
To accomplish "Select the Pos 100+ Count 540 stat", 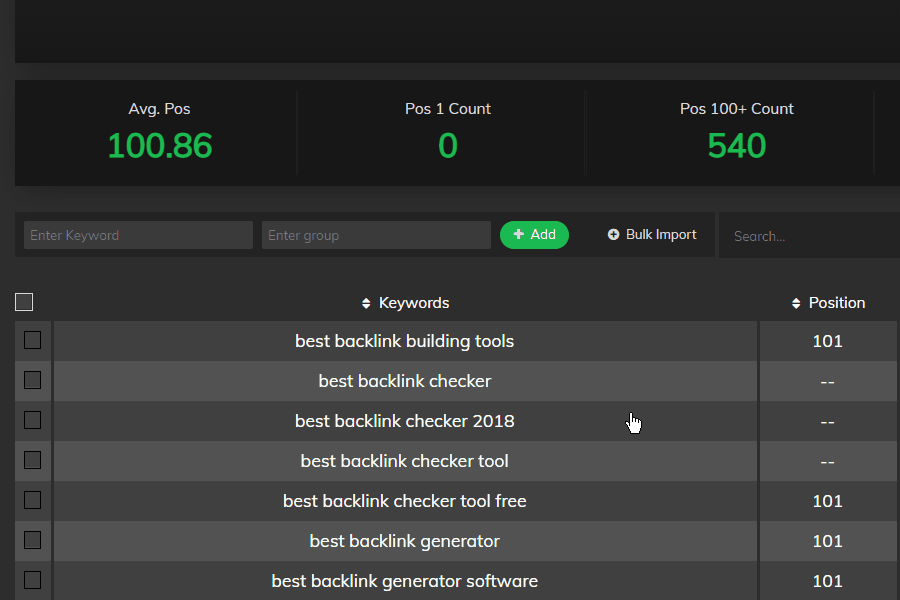I will 736,146.
